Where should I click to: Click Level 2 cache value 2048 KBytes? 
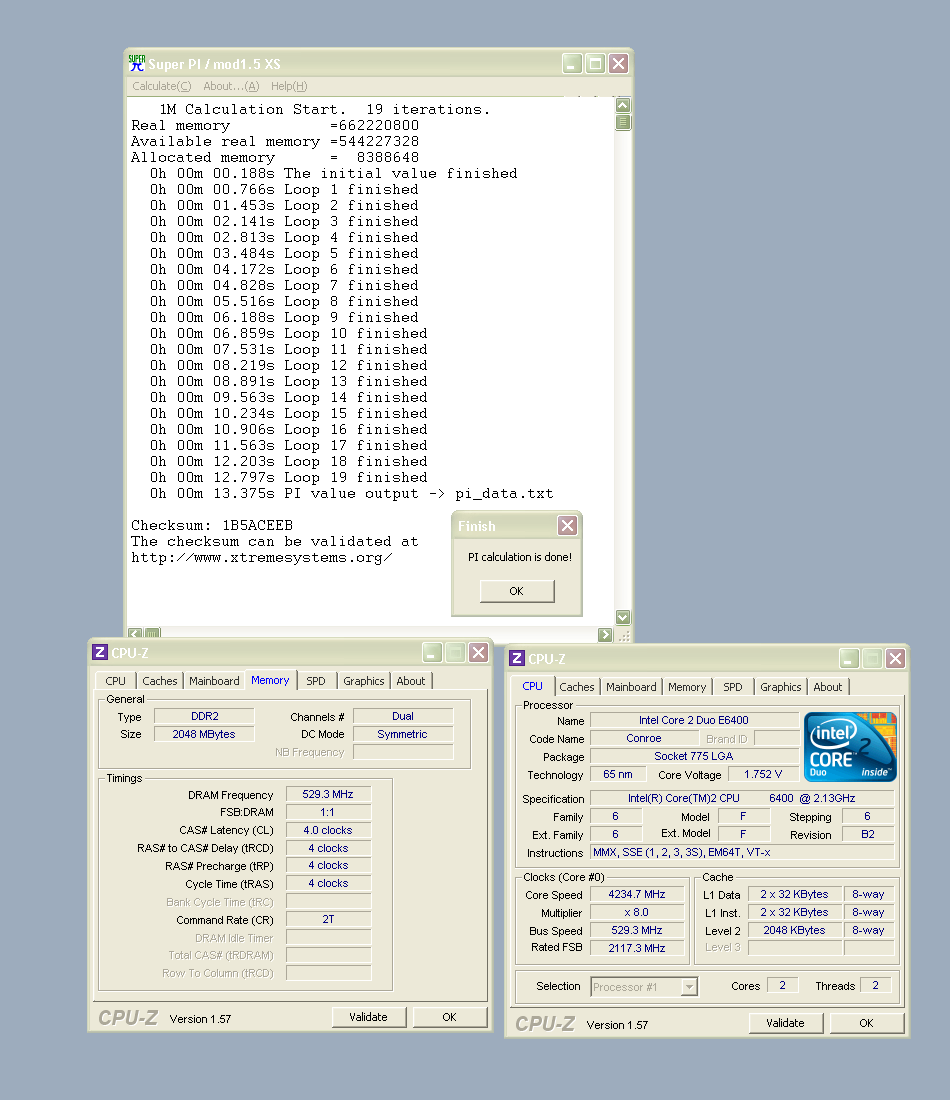point(794,930)
